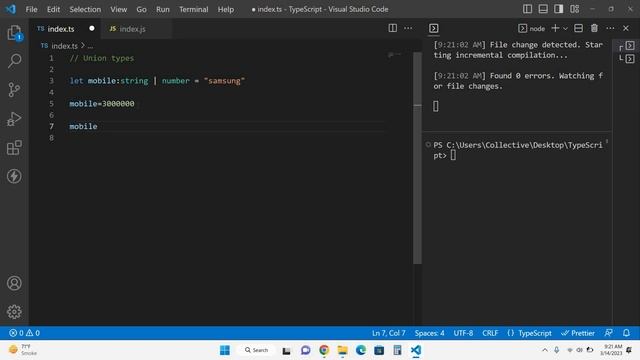640x360 pixels.
Task: Open File Explorer from the taskbar
Action: [342, 350]
